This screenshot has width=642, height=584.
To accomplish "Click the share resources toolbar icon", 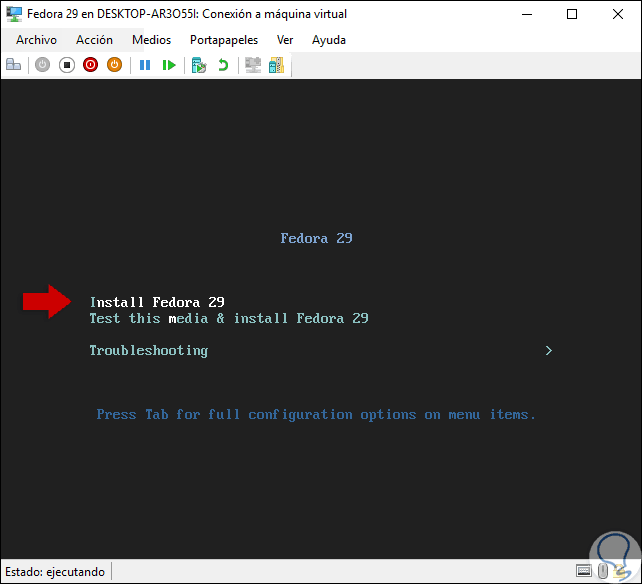I will [276, 65].
